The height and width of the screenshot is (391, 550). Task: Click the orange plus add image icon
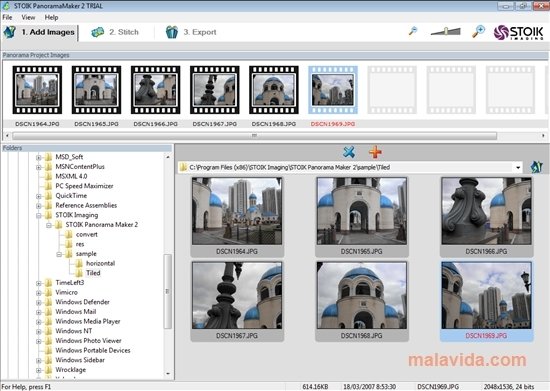[375, 152]
